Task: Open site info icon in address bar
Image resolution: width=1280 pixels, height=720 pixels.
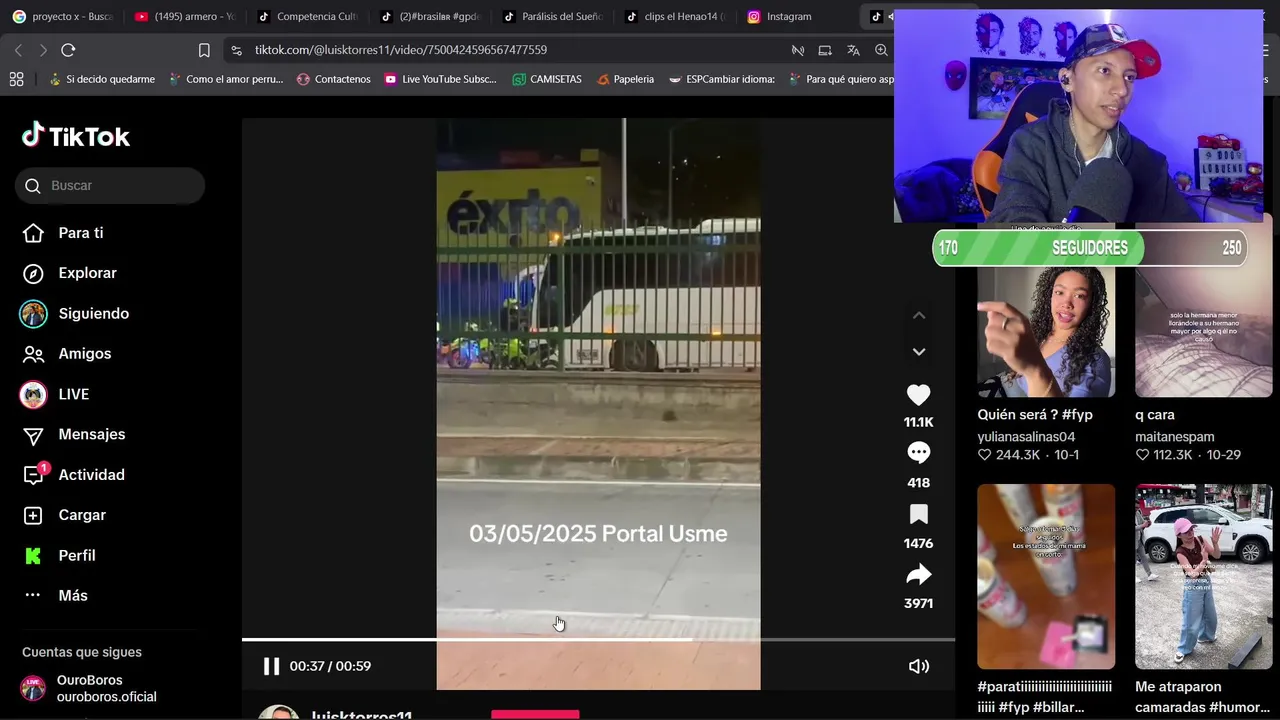Action: pos(236,50)
